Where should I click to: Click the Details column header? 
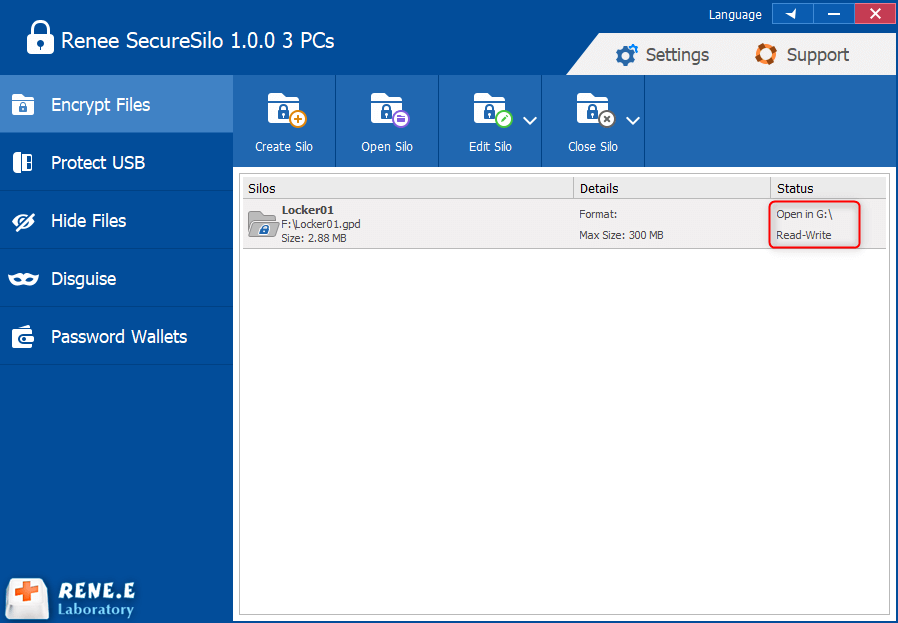(x=672, y=188)
